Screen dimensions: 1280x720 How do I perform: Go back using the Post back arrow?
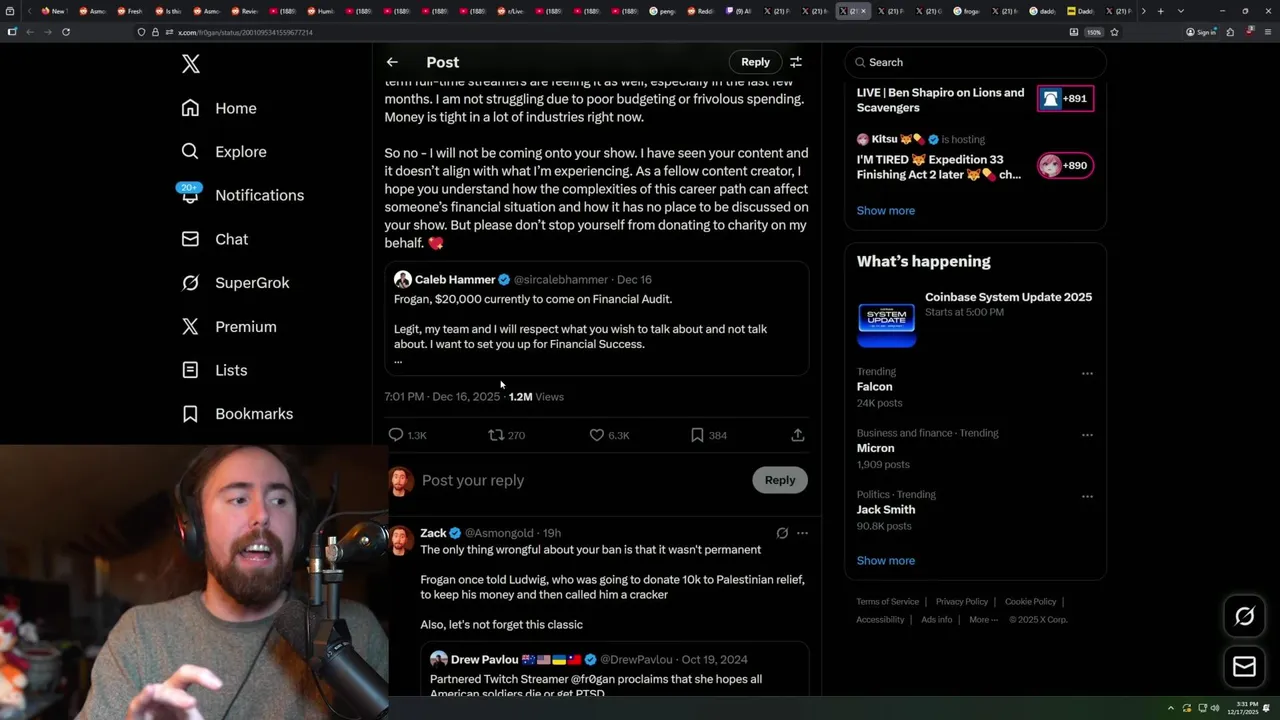(392, 62)
